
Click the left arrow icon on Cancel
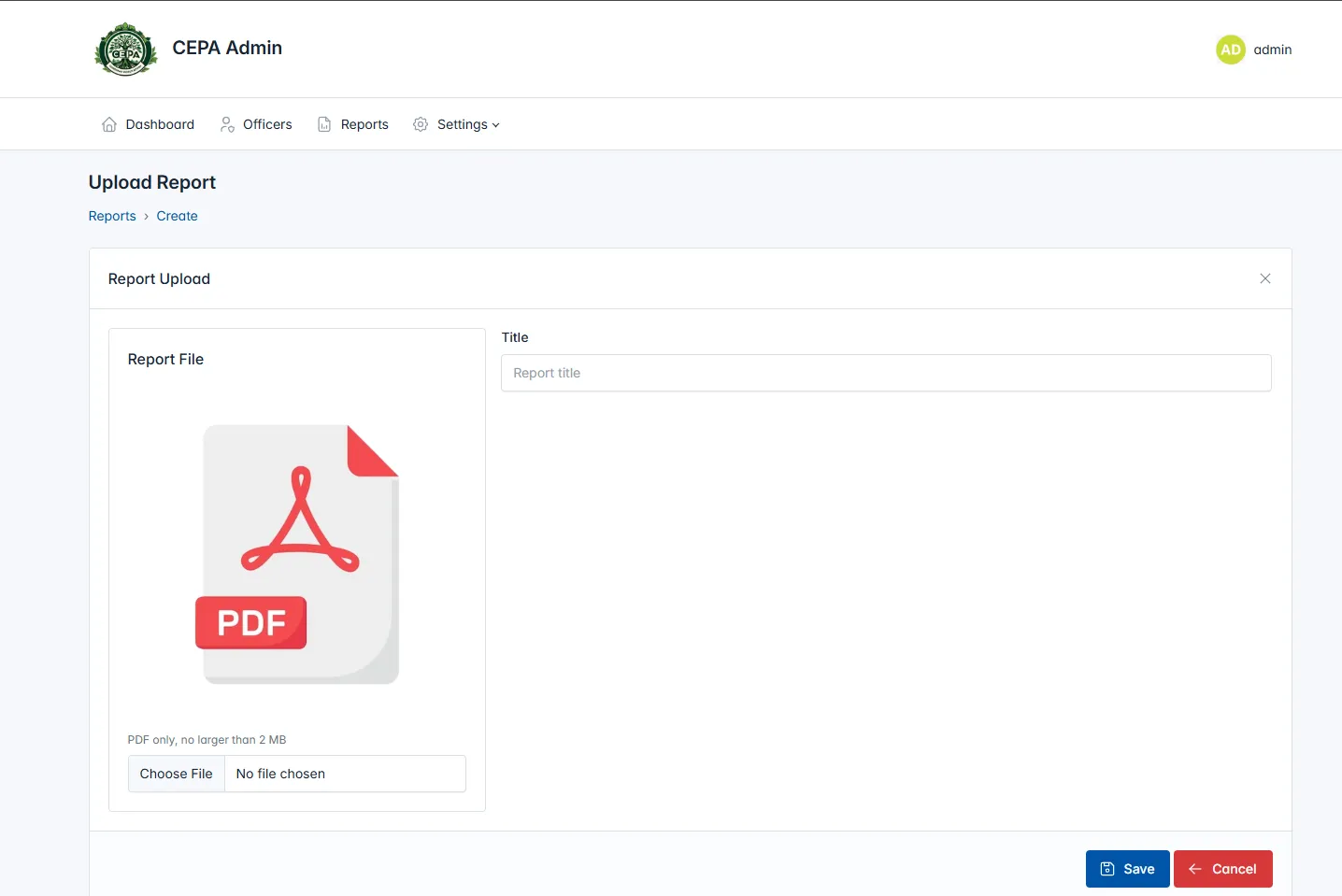(x=1195, y=869)
